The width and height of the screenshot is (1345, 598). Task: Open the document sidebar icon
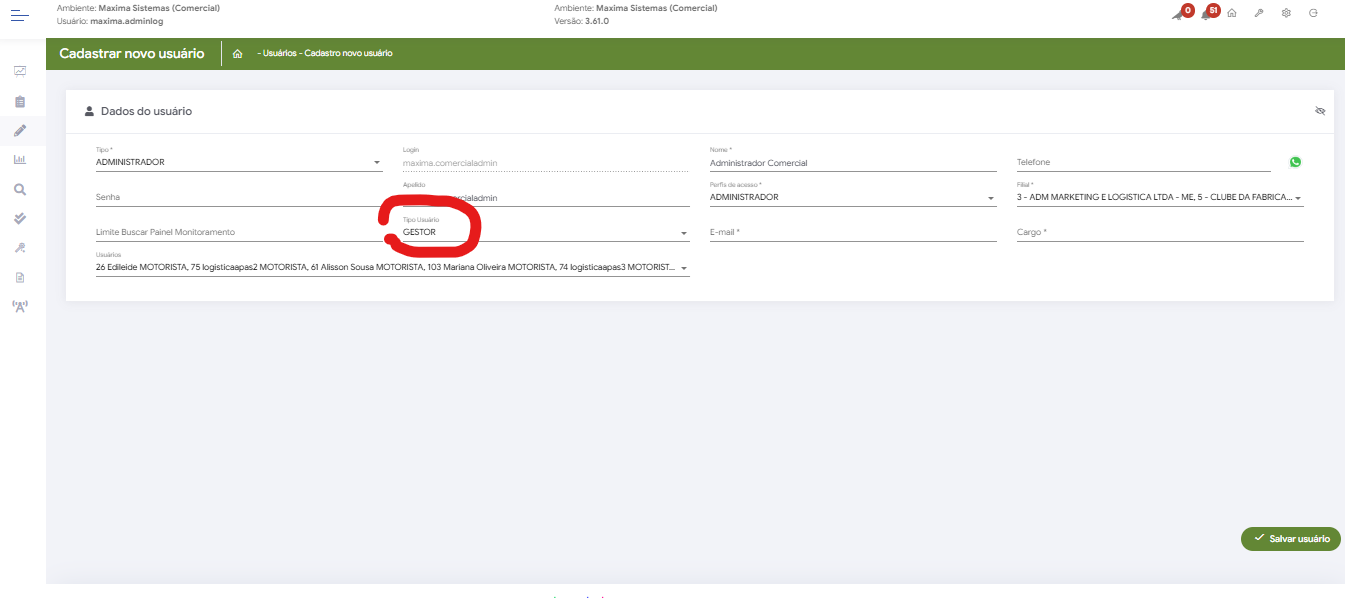[x=20, y=277]
